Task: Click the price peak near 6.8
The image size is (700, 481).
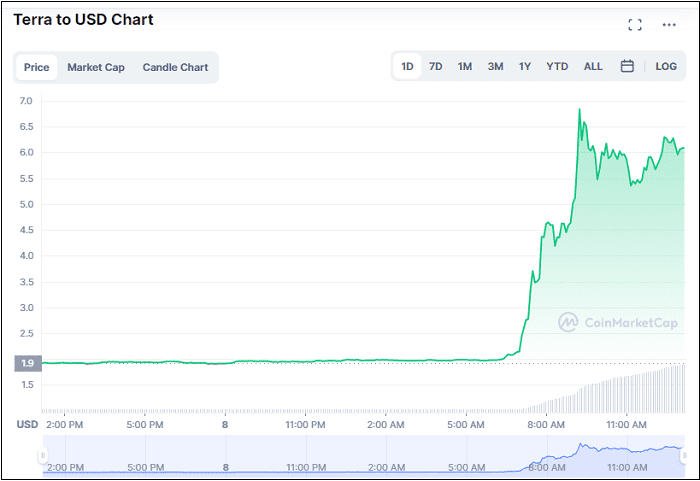Action: [579, 109]
